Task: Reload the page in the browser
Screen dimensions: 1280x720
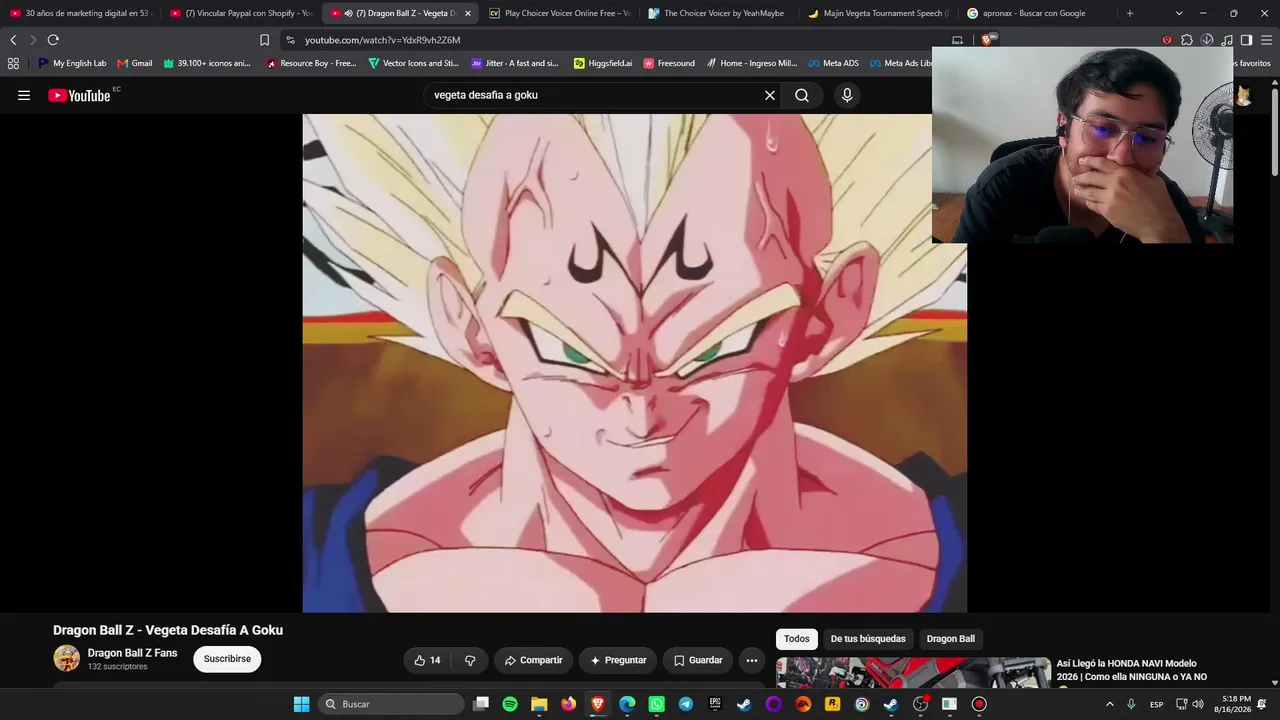Action: click(53, 40)
